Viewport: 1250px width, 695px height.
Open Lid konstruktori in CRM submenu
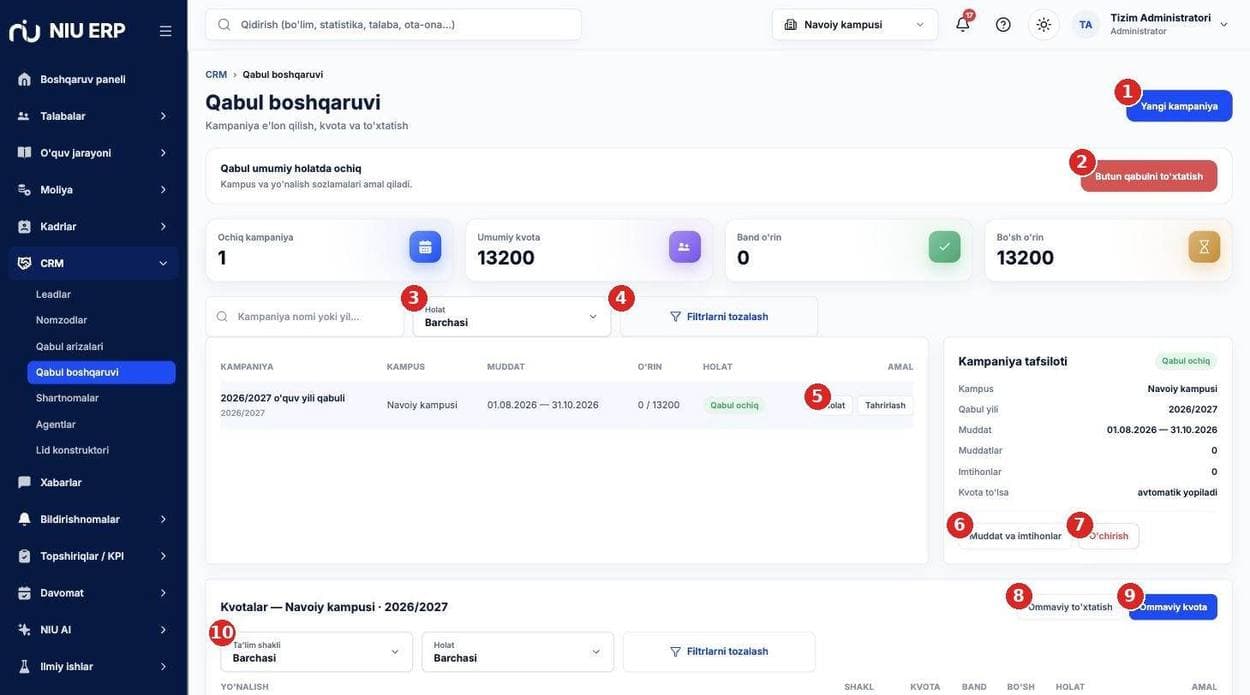[73, 450]
